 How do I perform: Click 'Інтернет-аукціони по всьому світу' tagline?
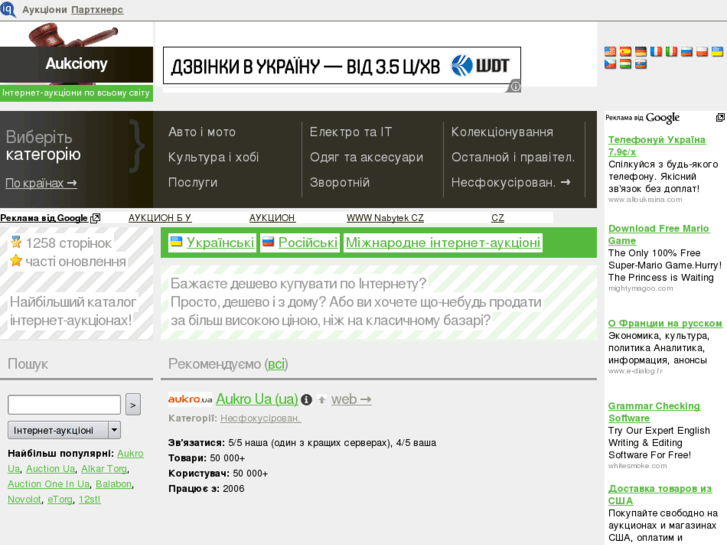(76, 93)
